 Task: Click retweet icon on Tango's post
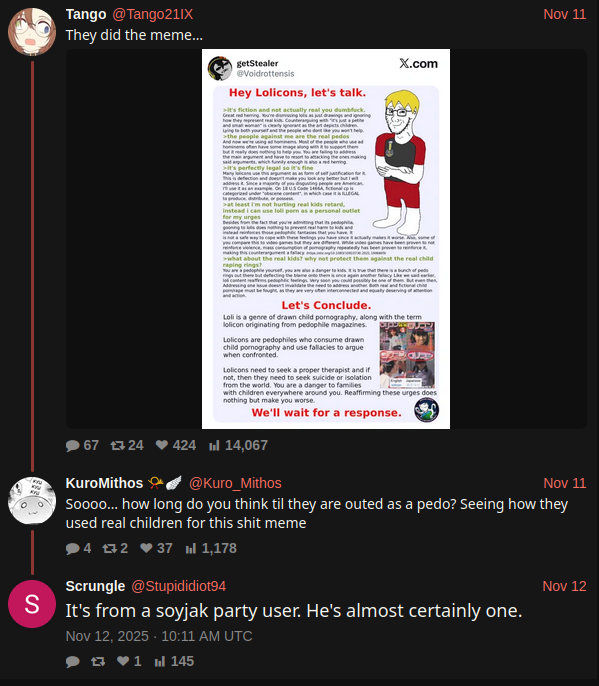117,445
